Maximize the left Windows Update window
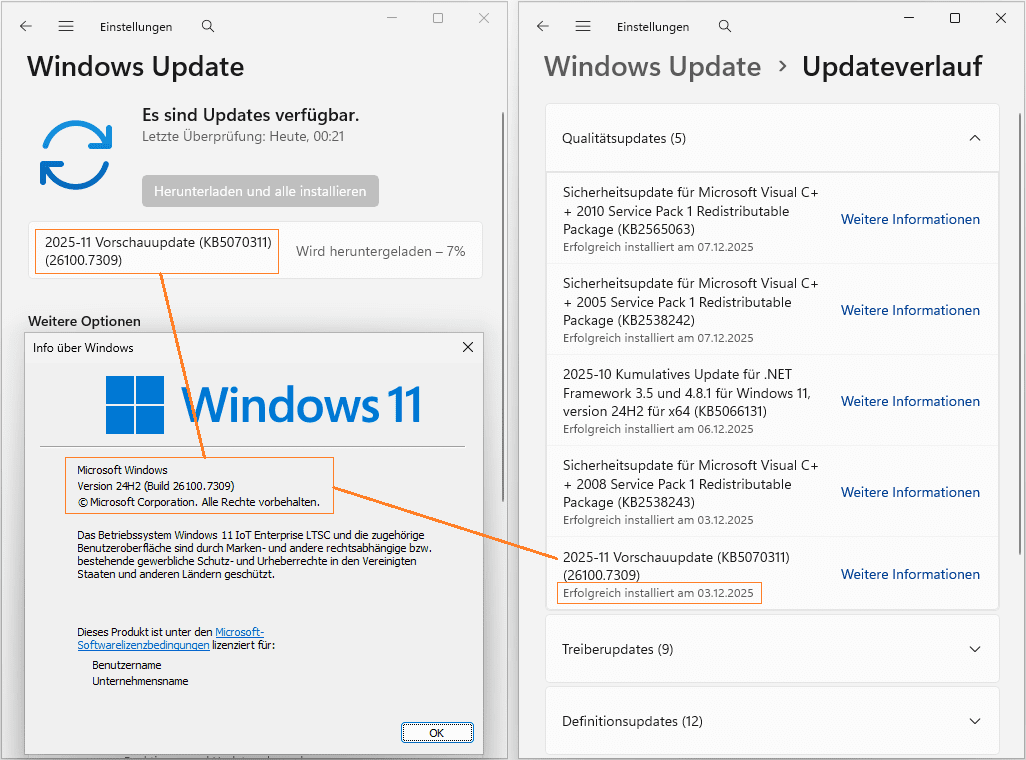Image resolution: width=1026 pixels, height=760 pixels. tap(438, 18)
